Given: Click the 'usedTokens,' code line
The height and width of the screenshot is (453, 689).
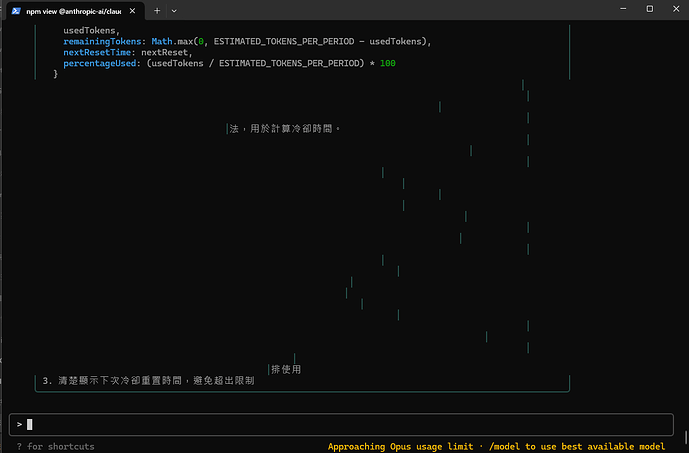Looking at the screenshot, I should click(x=91, y=30).
